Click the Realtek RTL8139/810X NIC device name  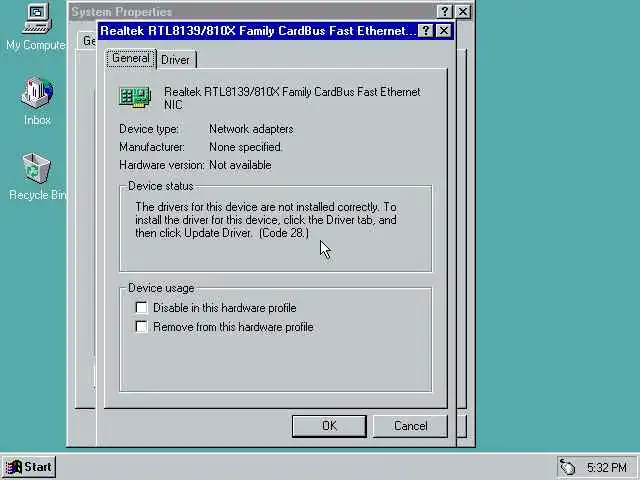click(x=292, y=98)
